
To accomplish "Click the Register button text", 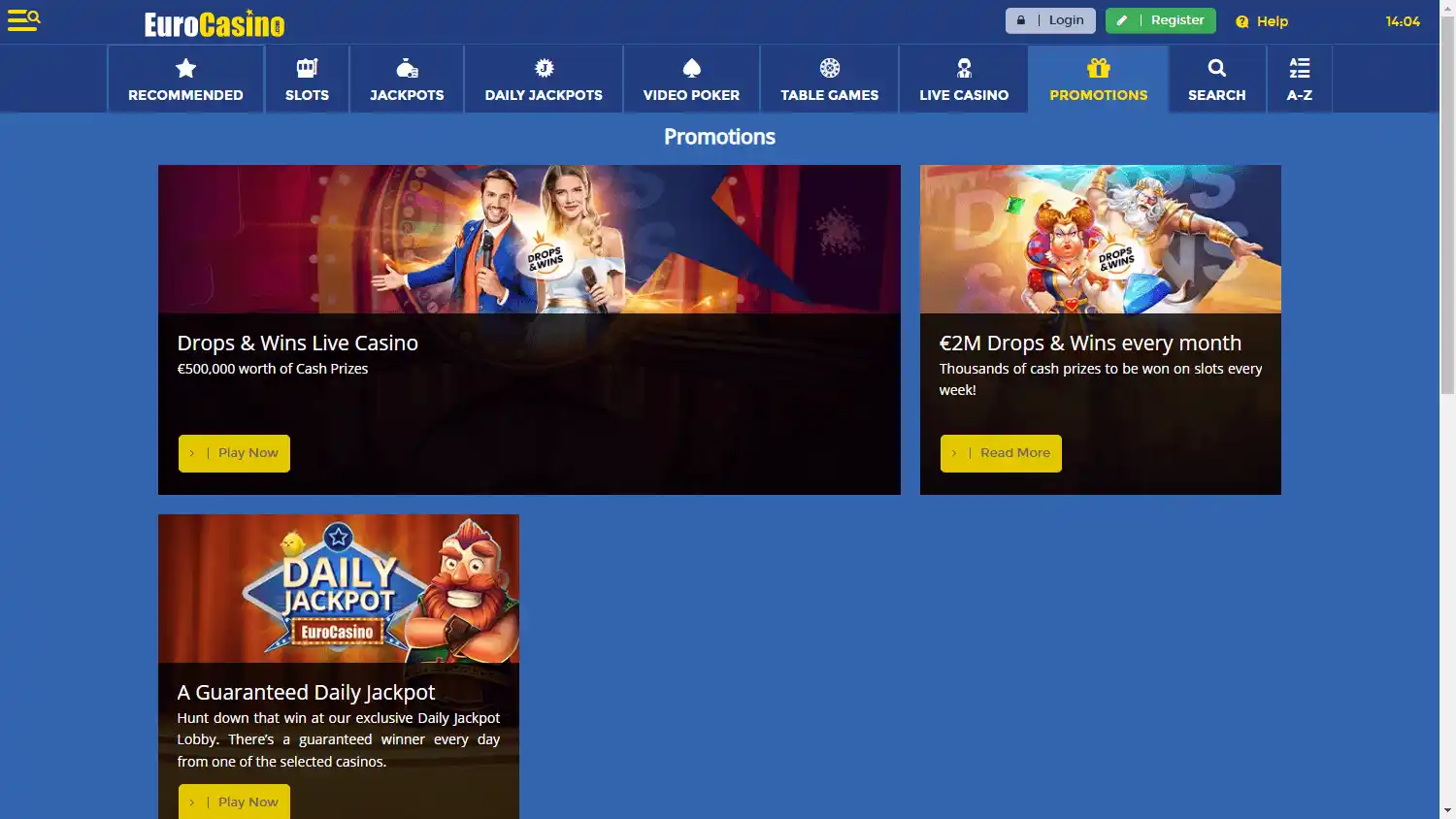I will 1177,20.
